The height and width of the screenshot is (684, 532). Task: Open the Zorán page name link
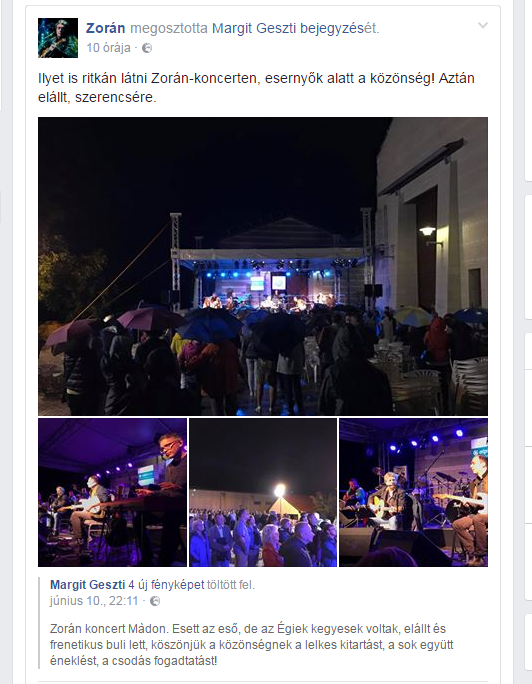106,28
